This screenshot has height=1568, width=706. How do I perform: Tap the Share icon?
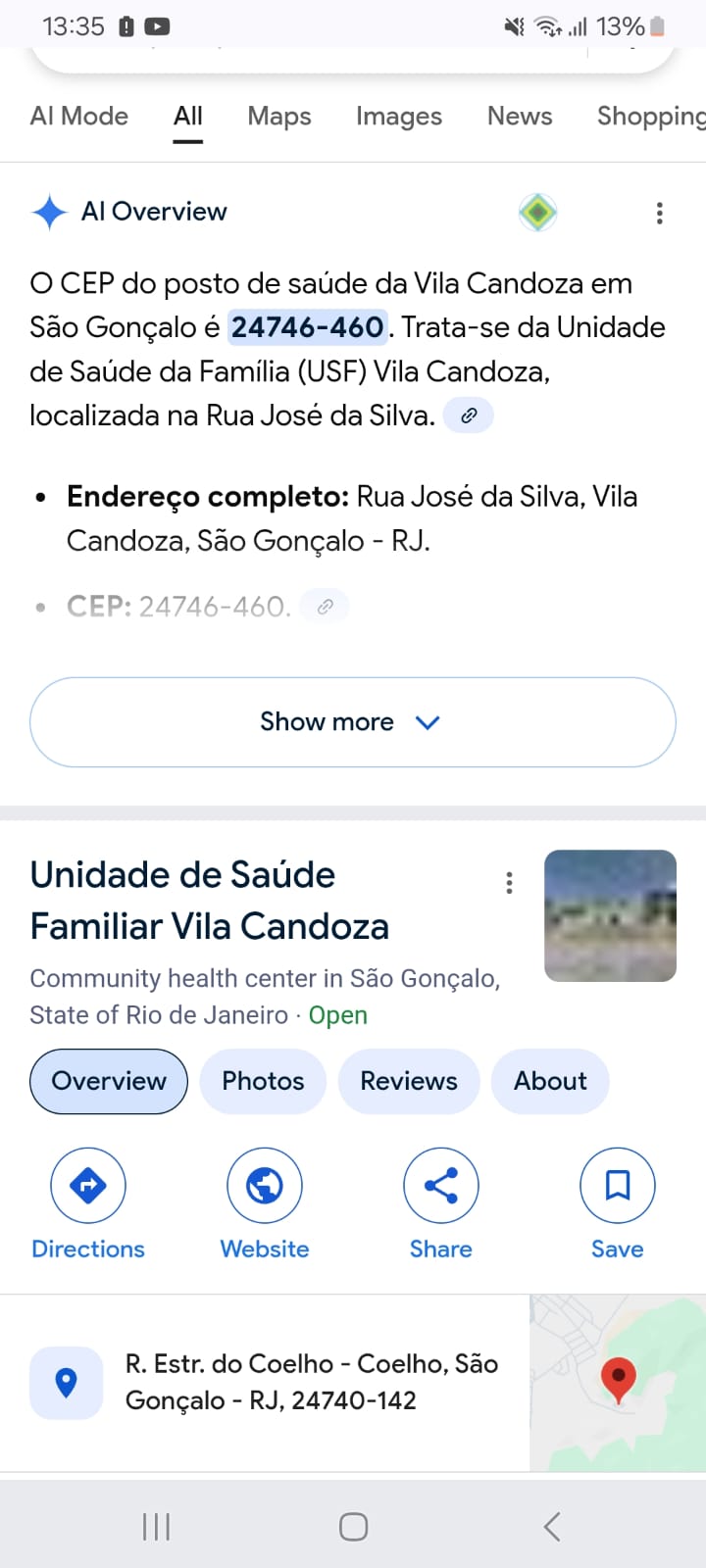click(441, 1186)
